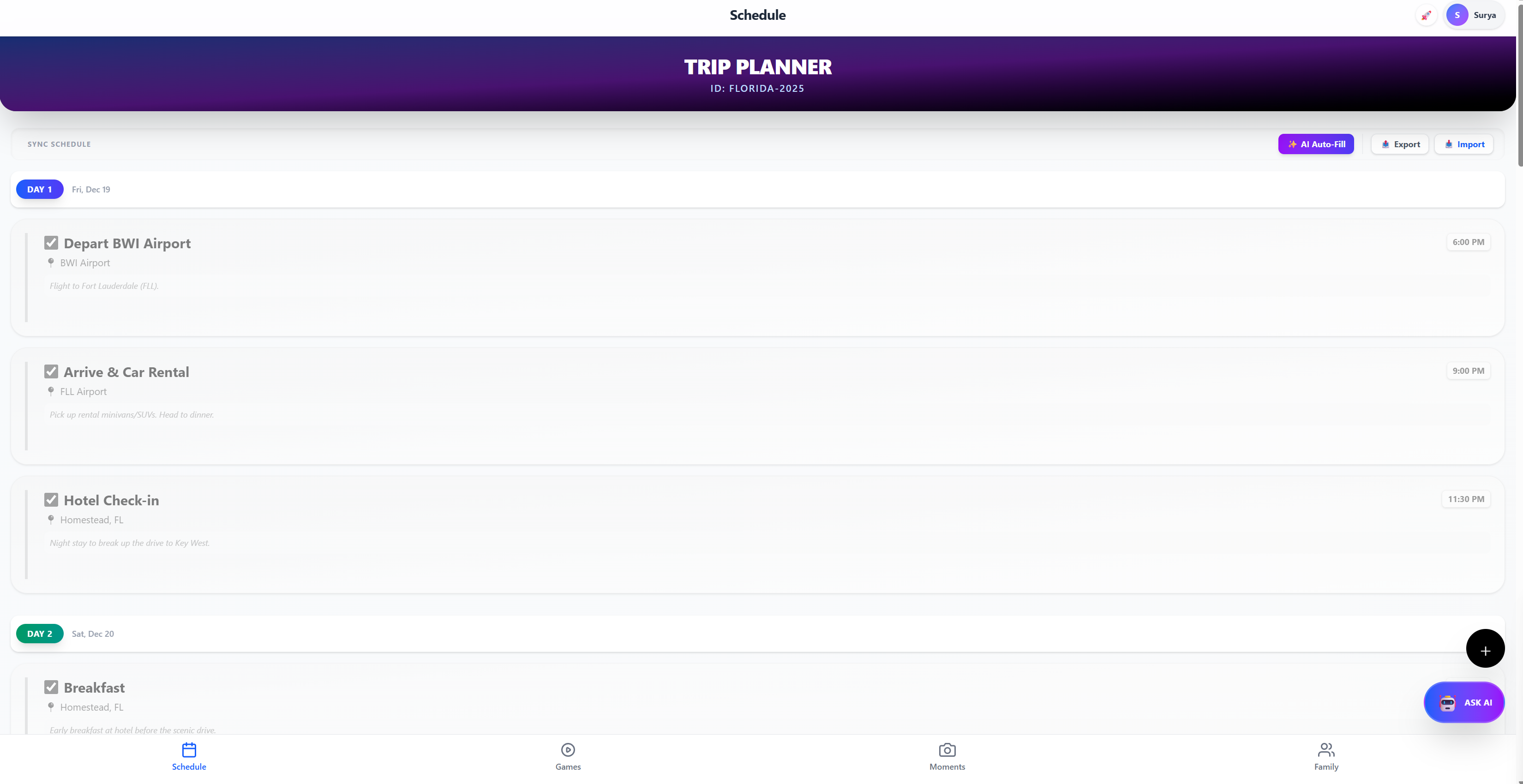Click the location pin beside BWI Airport

click(x=51, y=263)
